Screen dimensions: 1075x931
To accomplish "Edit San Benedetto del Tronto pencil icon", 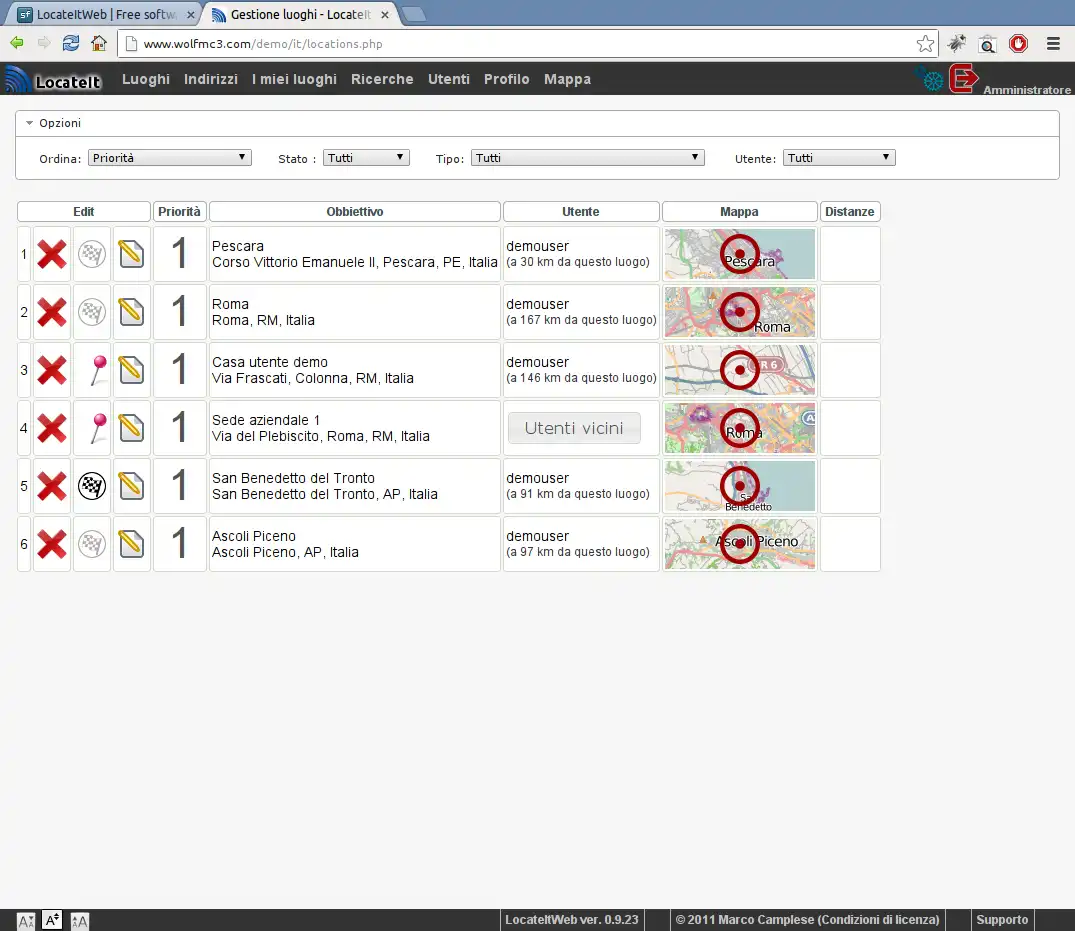I will tap(132, 486).
